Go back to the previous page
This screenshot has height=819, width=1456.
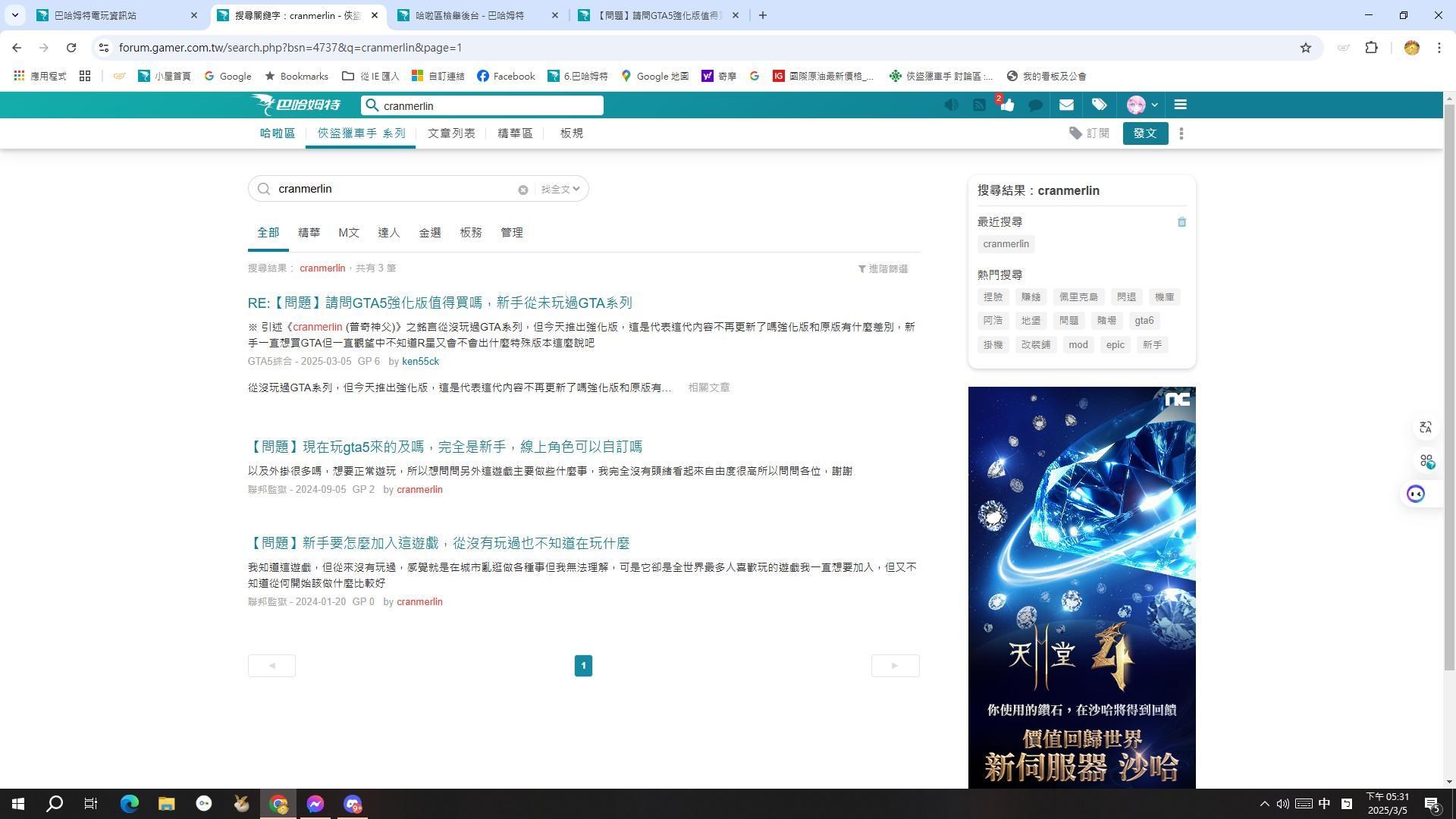[x=17, y=48]
